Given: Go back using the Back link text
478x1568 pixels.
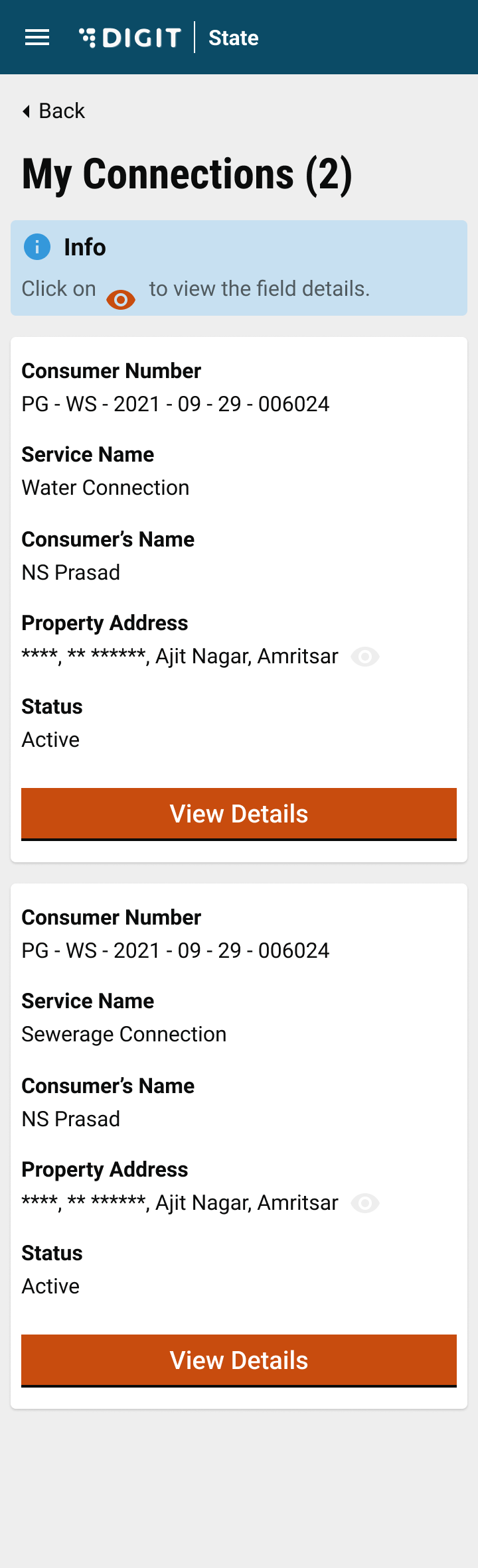Looking at the screenshot, I should (x=62, y=111).
